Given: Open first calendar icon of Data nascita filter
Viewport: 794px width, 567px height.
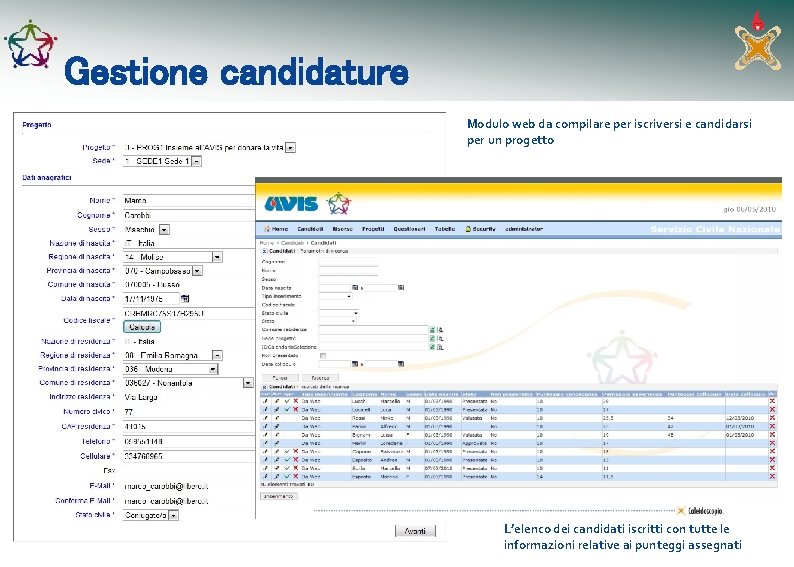Looking at the screenshot, I should 355,288.
